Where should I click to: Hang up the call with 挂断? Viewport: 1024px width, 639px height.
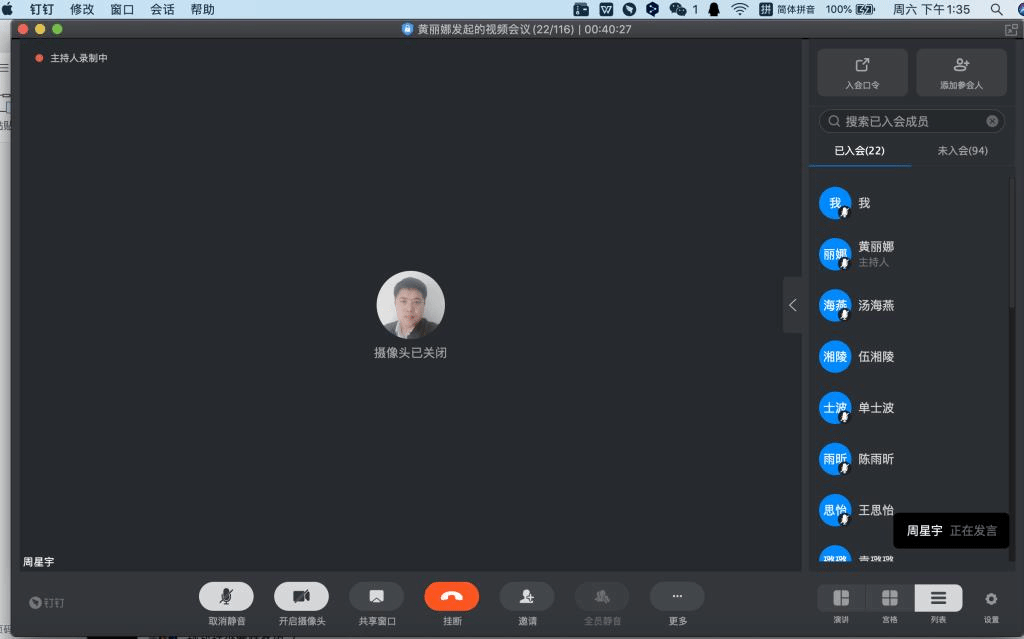tap(451, 597)
